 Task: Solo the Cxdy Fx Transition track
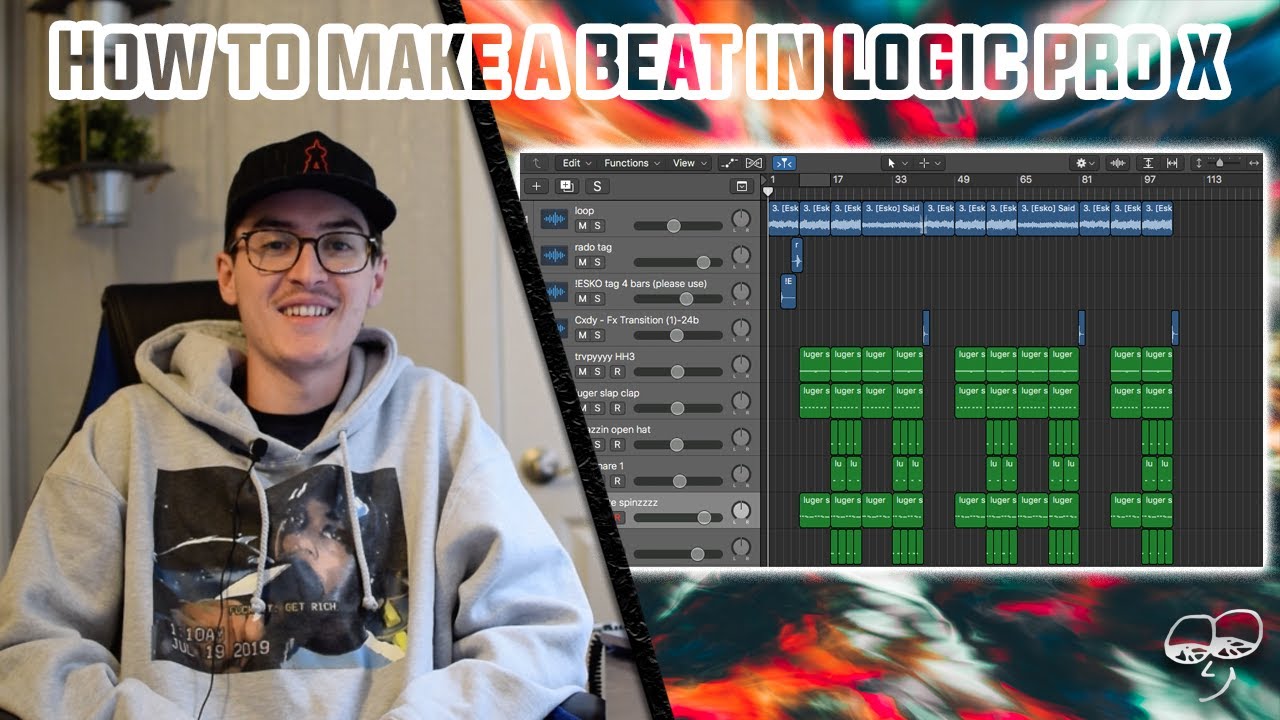598,335
